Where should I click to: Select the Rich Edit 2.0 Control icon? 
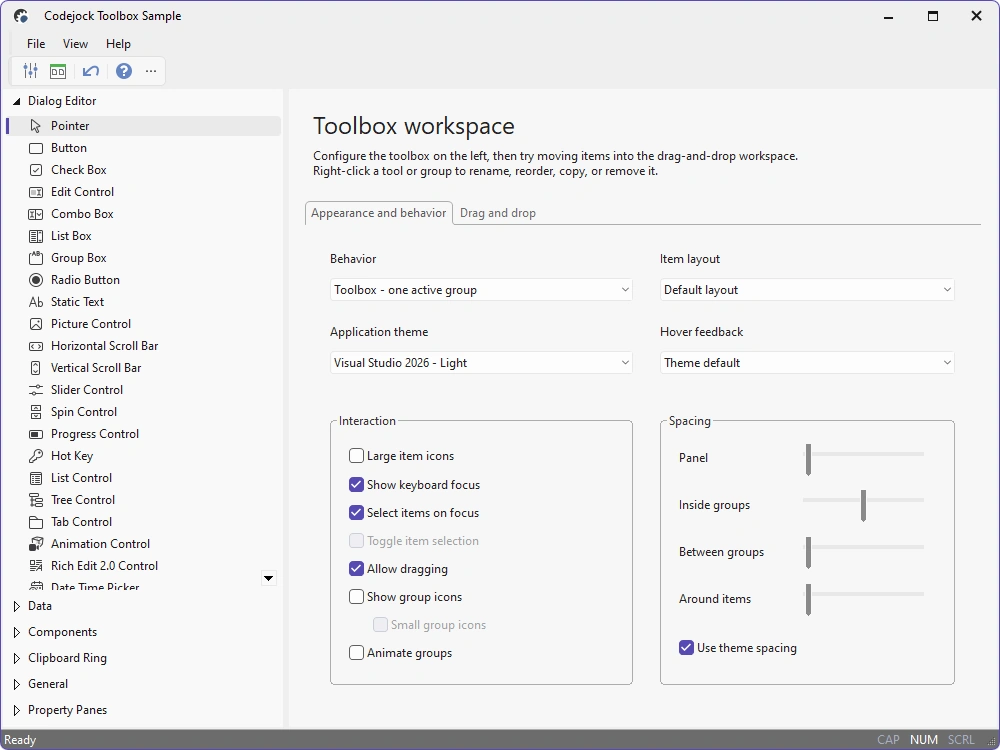coord(36,566)
